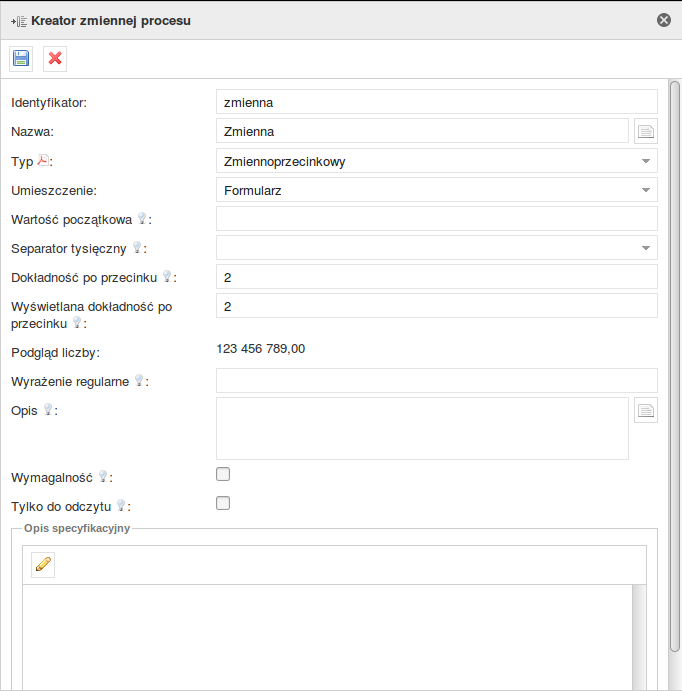Image resolution: width=682 pixels, height=691 pixels.
Task: Show hint bulb for Wymagalność
Action: tap(103, 476)
